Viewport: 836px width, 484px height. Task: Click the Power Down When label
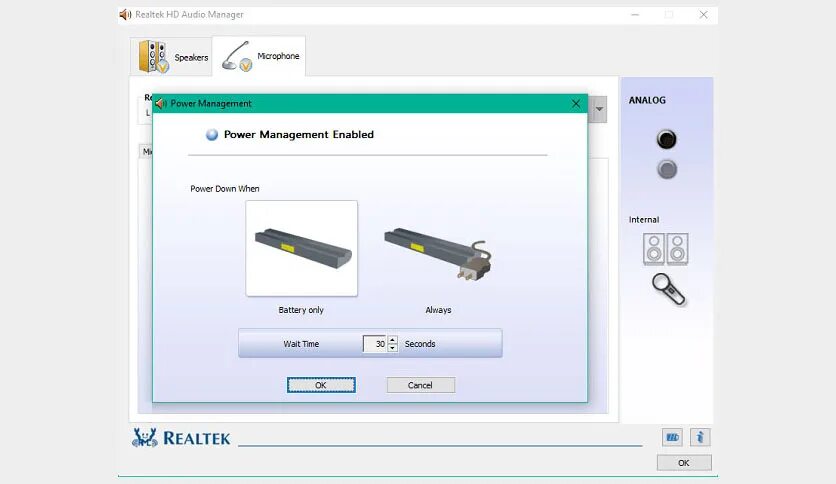click(225, 189)
